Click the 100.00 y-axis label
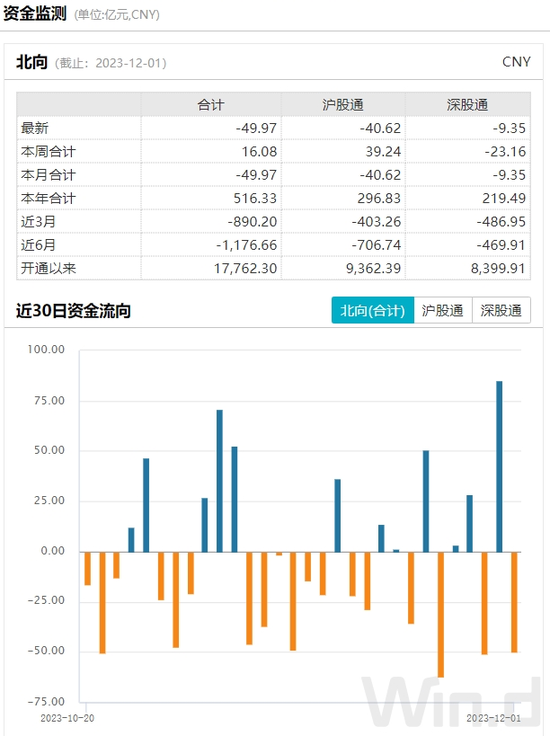This screenshot has width=550, height=736. (46, 349)
